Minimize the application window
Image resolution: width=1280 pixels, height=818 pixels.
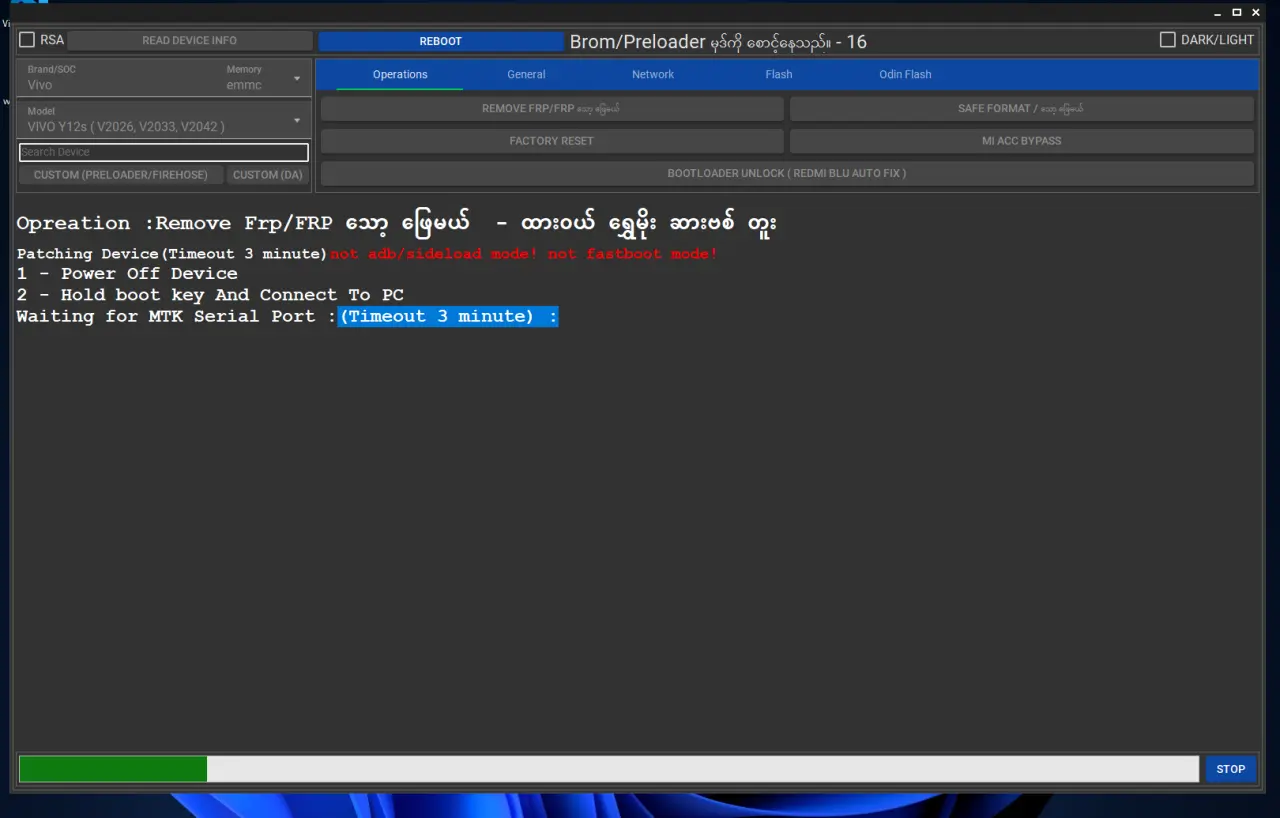(x=1217, y=12)
